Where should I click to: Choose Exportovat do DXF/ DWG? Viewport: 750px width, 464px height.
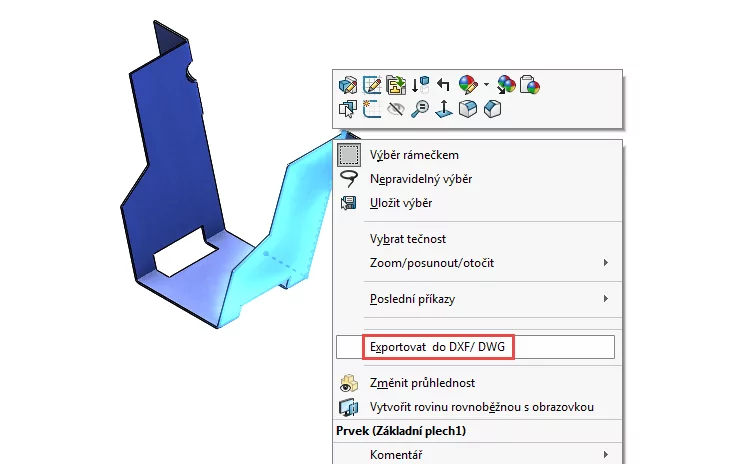(x=475, y=347)
